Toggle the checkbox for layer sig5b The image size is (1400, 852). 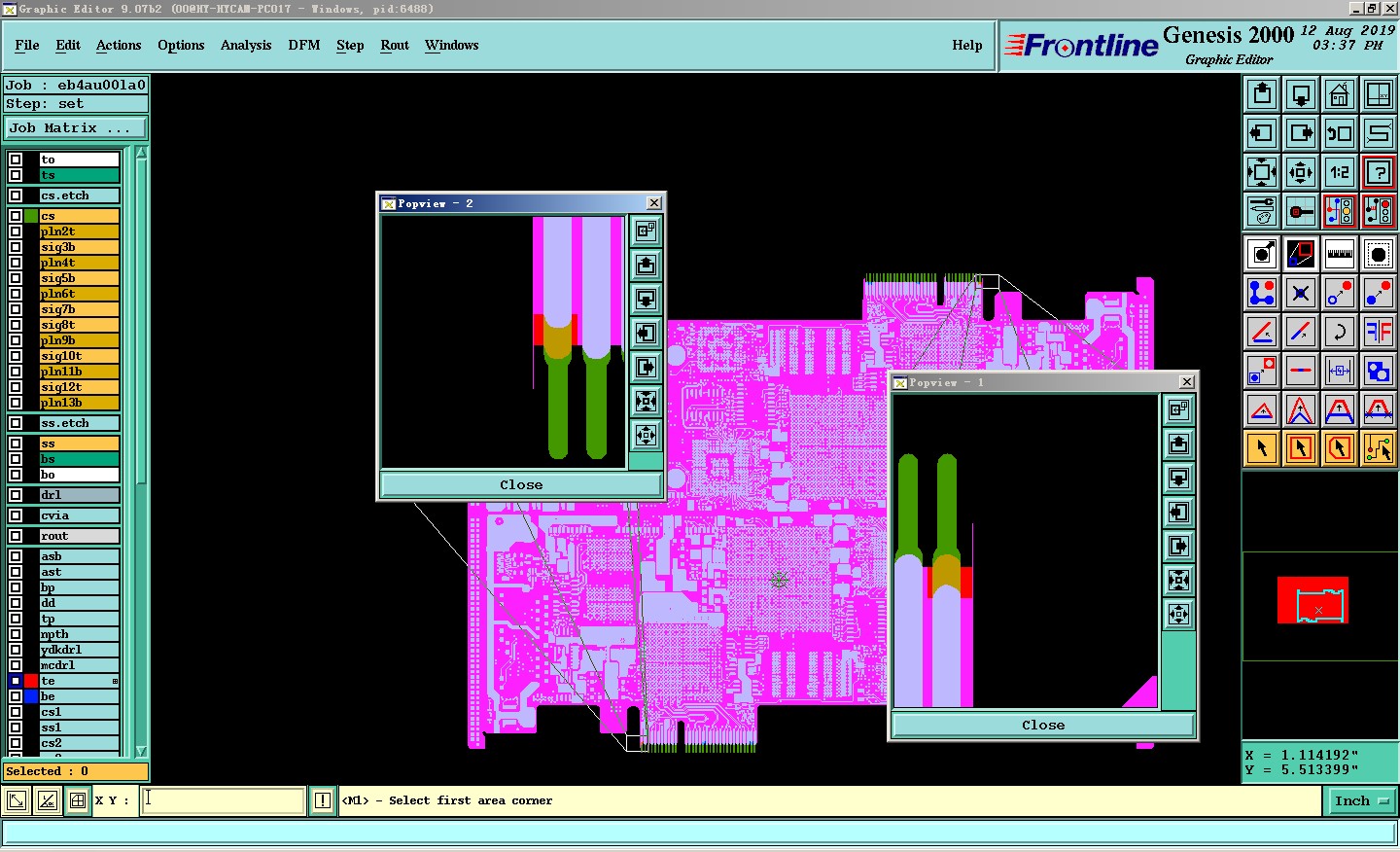16,278
